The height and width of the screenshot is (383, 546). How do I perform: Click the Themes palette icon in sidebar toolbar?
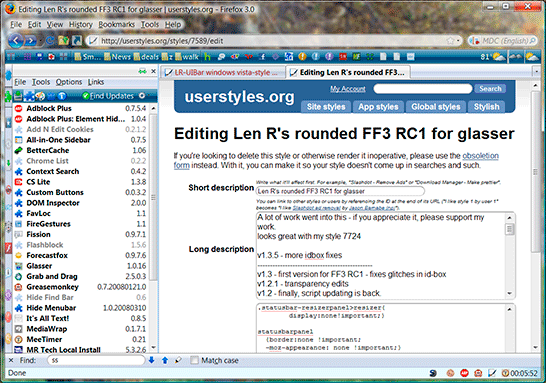[40, 96]
